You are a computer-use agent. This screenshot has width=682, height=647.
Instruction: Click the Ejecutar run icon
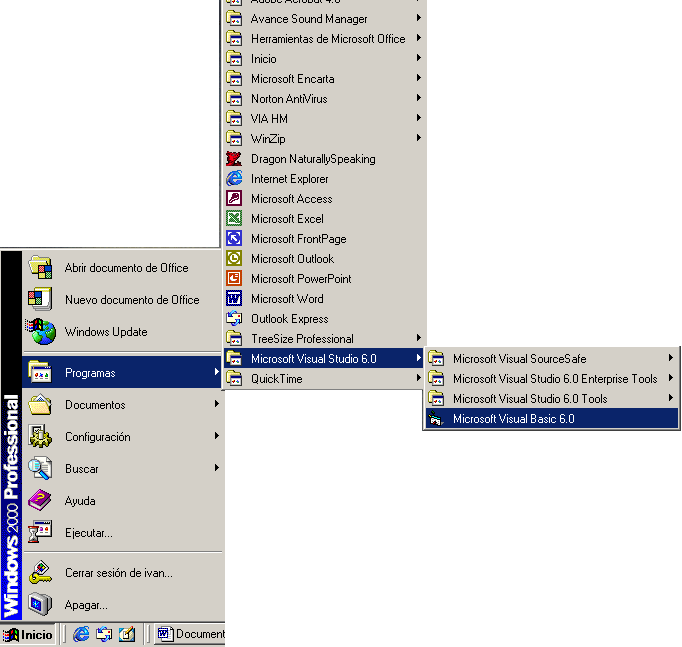[40, 532]
